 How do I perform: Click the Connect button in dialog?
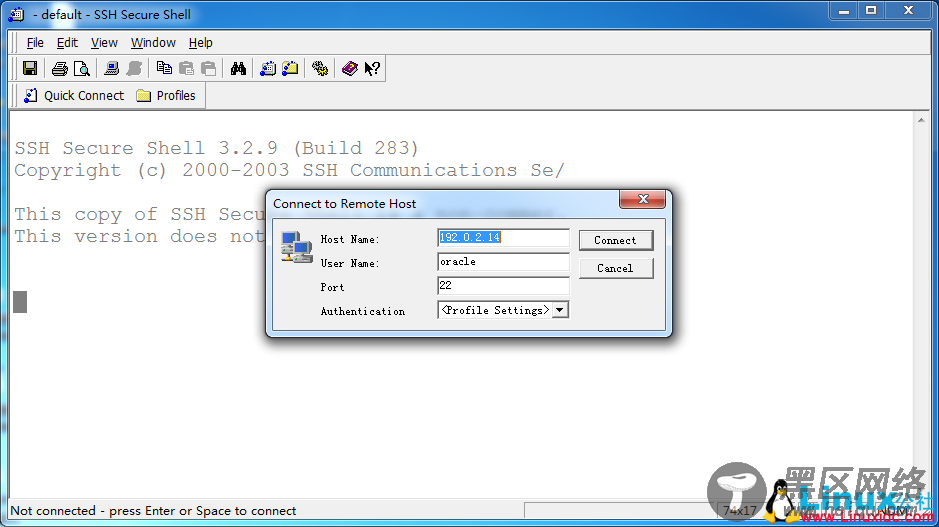pyautogui.click(x=616, y=240)
